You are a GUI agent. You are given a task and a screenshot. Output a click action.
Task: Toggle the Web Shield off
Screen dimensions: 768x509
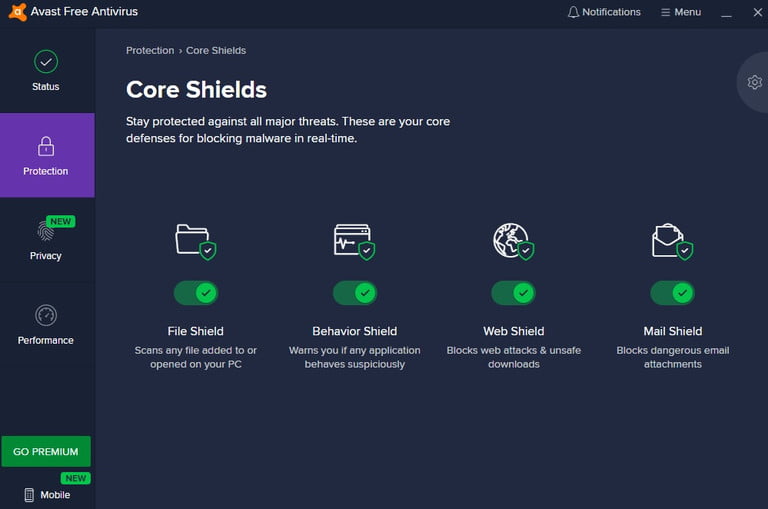point(513,293)
